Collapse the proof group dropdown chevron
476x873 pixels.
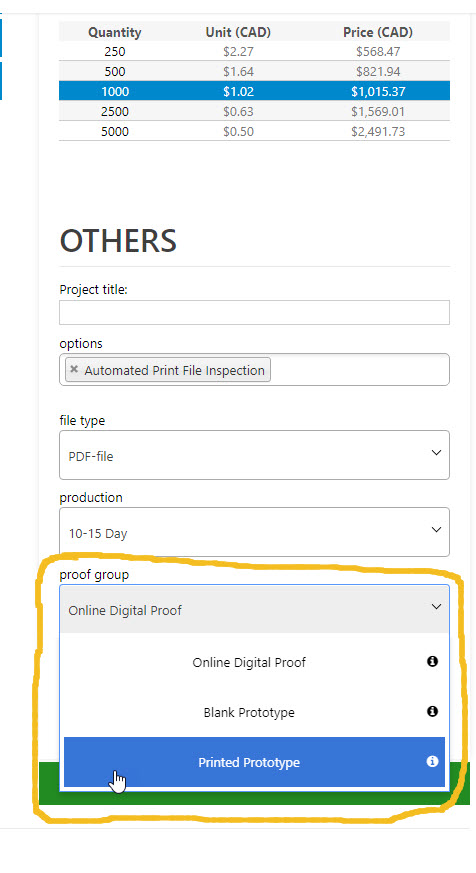[436, 606]
